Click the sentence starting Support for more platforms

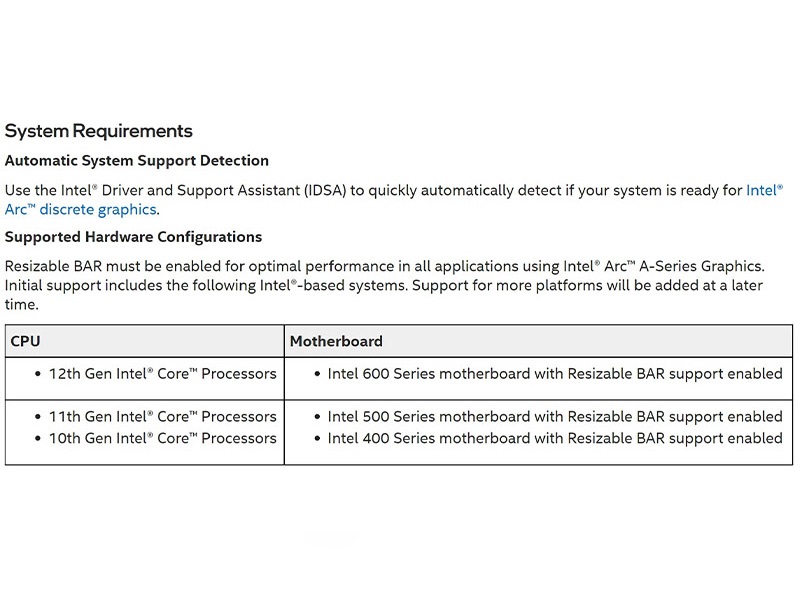click(590, 286)
